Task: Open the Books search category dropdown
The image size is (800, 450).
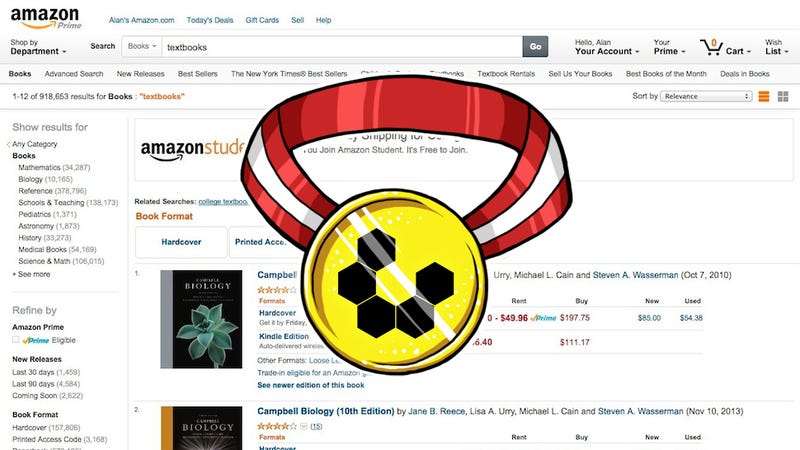Action: pyautogui.click(x=142, y=46)
